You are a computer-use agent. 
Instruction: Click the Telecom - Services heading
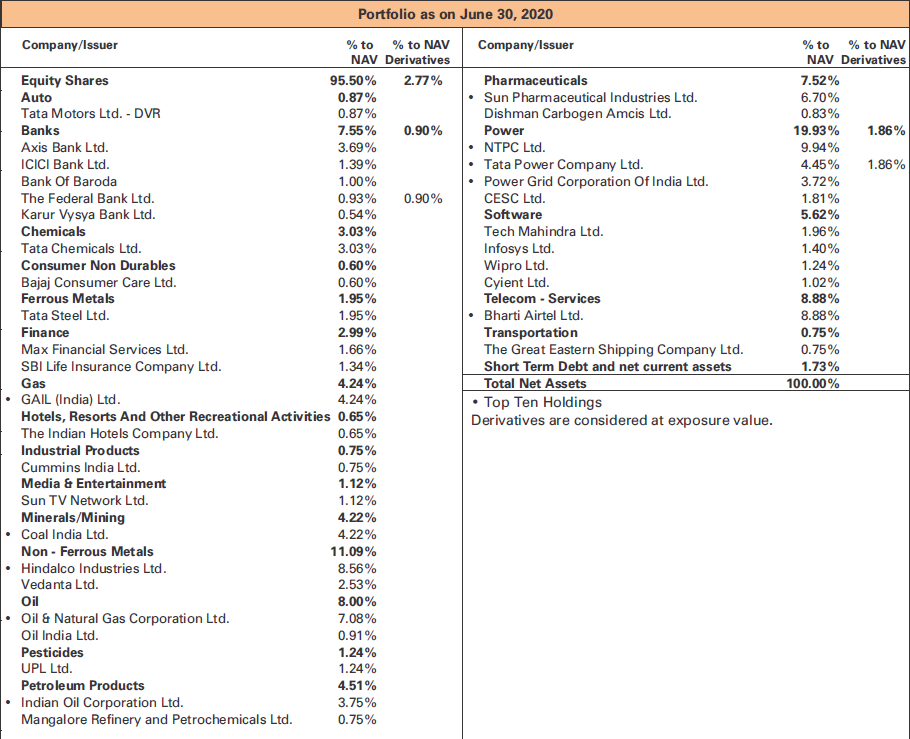tap(542, 298)
